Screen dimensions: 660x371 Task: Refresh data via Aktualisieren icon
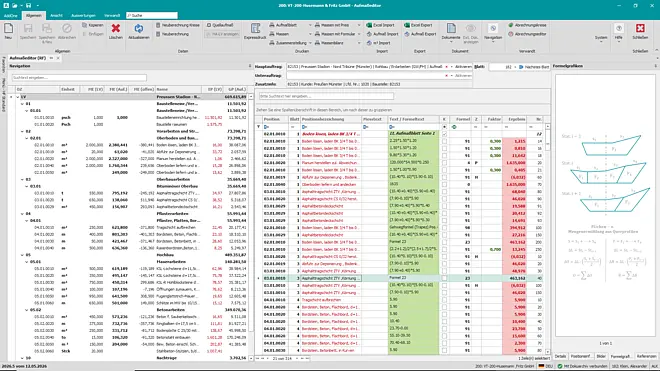pyautogui.click(x=138, y=32)
